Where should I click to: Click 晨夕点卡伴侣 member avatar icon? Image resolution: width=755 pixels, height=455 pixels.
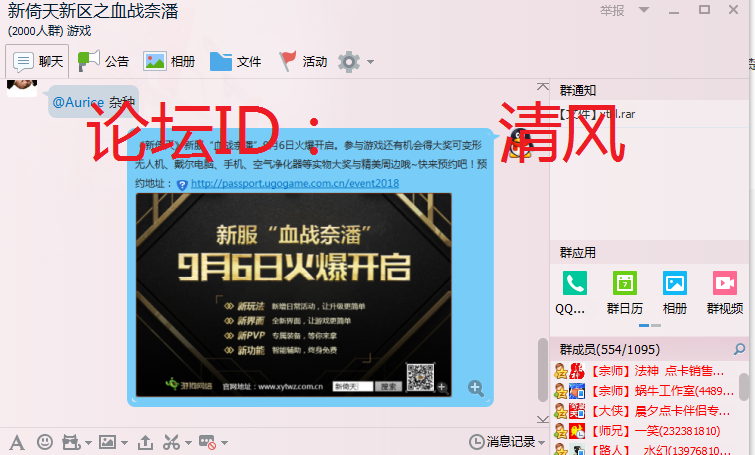tap(577, 411)
